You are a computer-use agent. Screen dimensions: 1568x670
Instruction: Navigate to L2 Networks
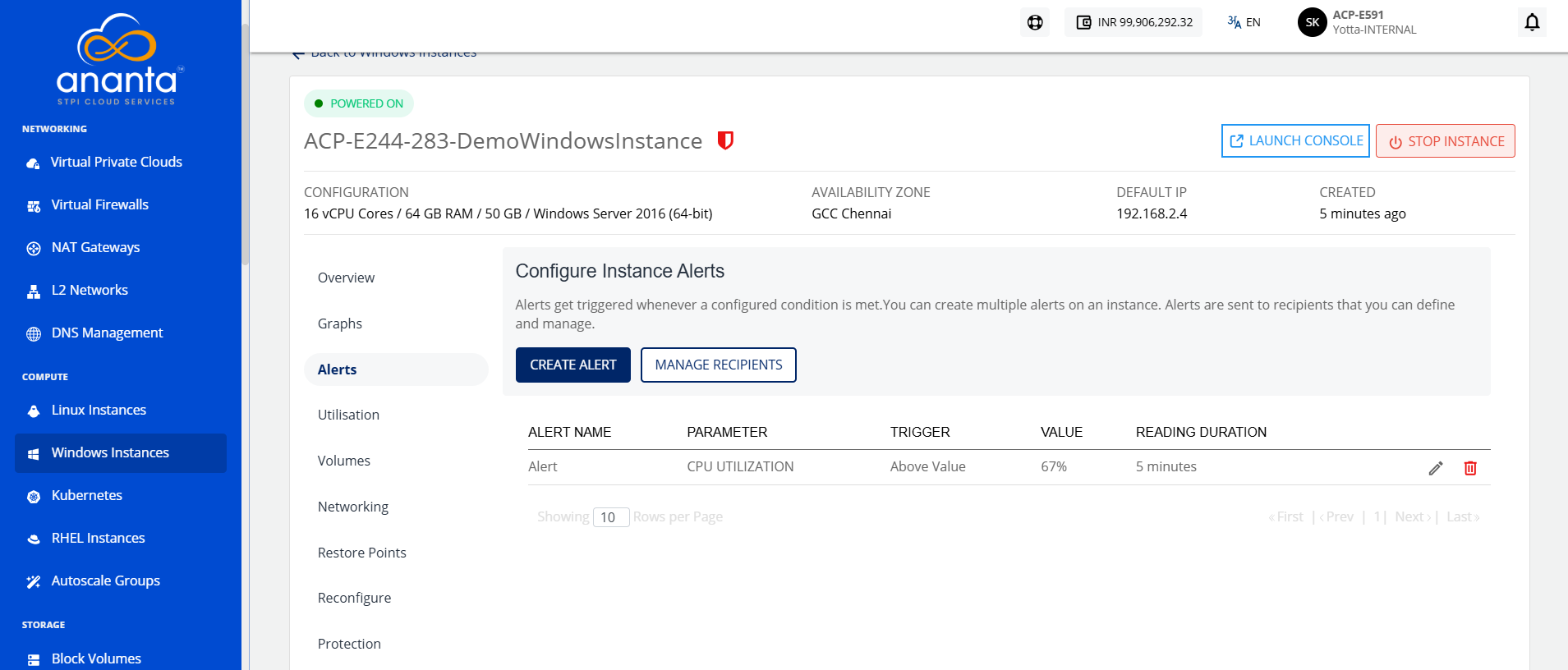tap(90, 291)
